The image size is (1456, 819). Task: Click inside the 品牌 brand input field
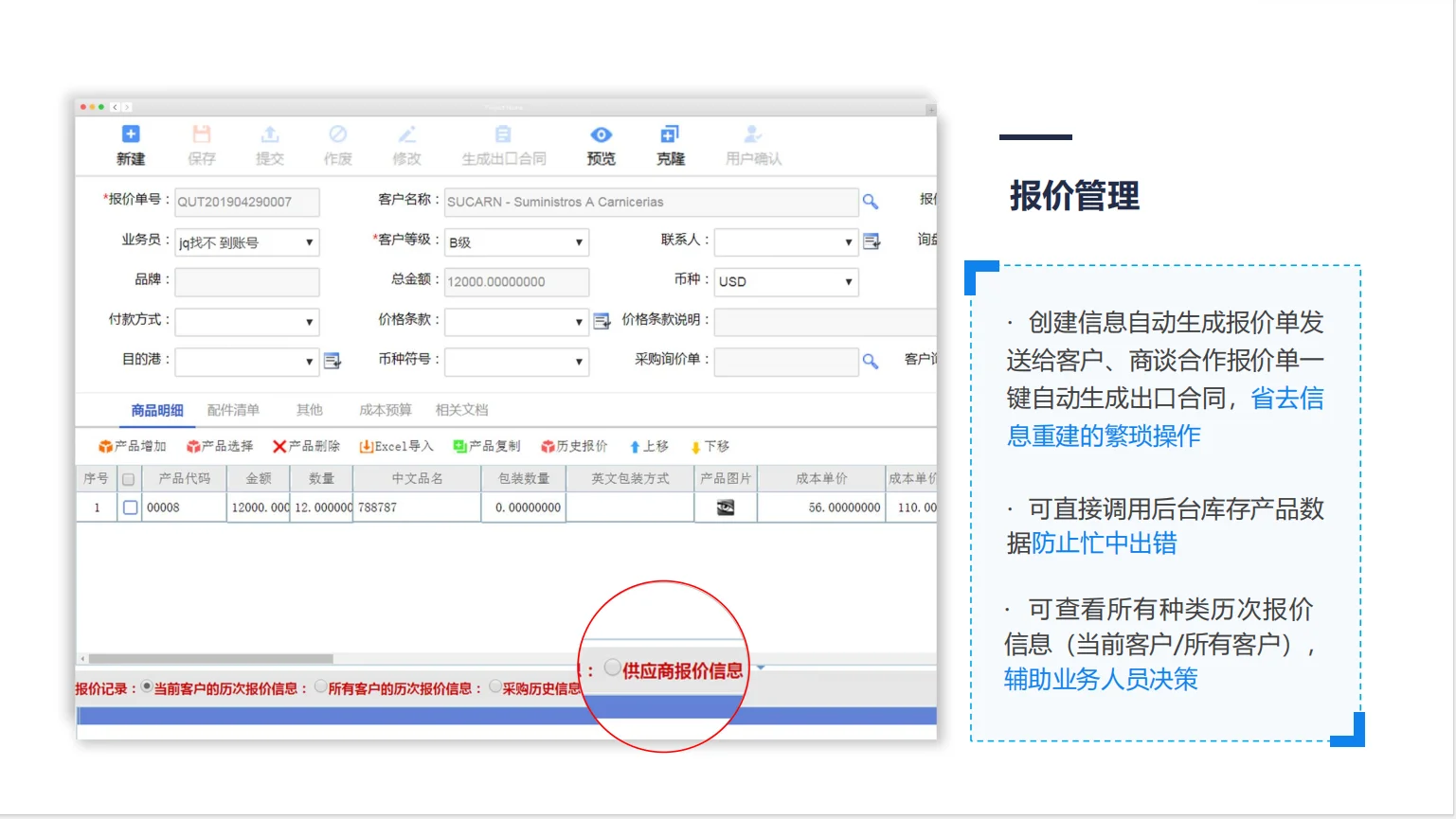coord(246,281)
